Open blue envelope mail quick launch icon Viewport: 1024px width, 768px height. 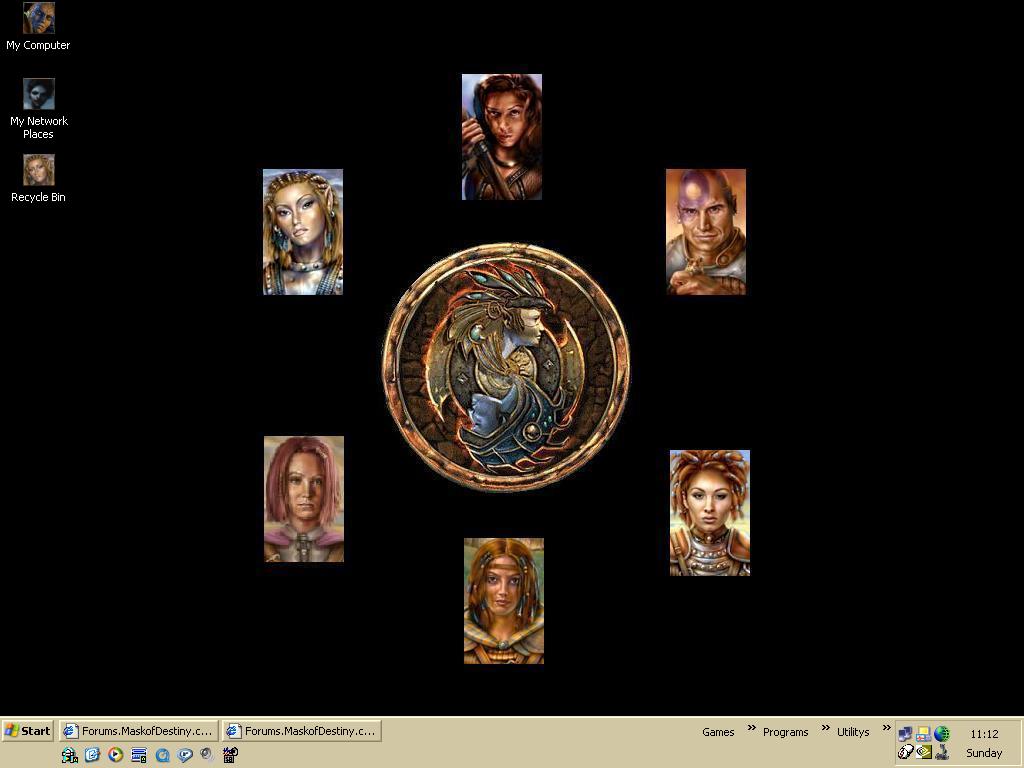[x=92, y=756]
